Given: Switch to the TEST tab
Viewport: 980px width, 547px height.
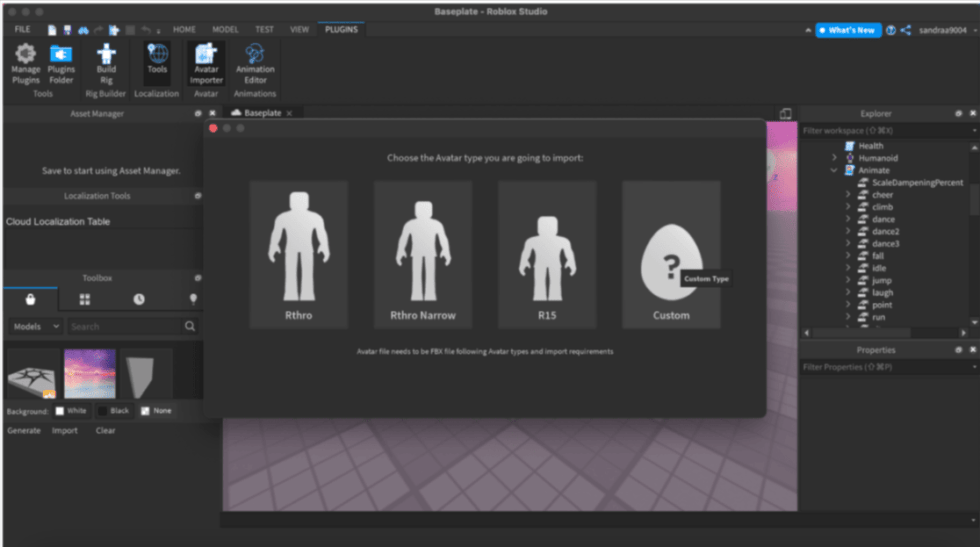Looking at the screenshot, I should (x=264, y=29).
